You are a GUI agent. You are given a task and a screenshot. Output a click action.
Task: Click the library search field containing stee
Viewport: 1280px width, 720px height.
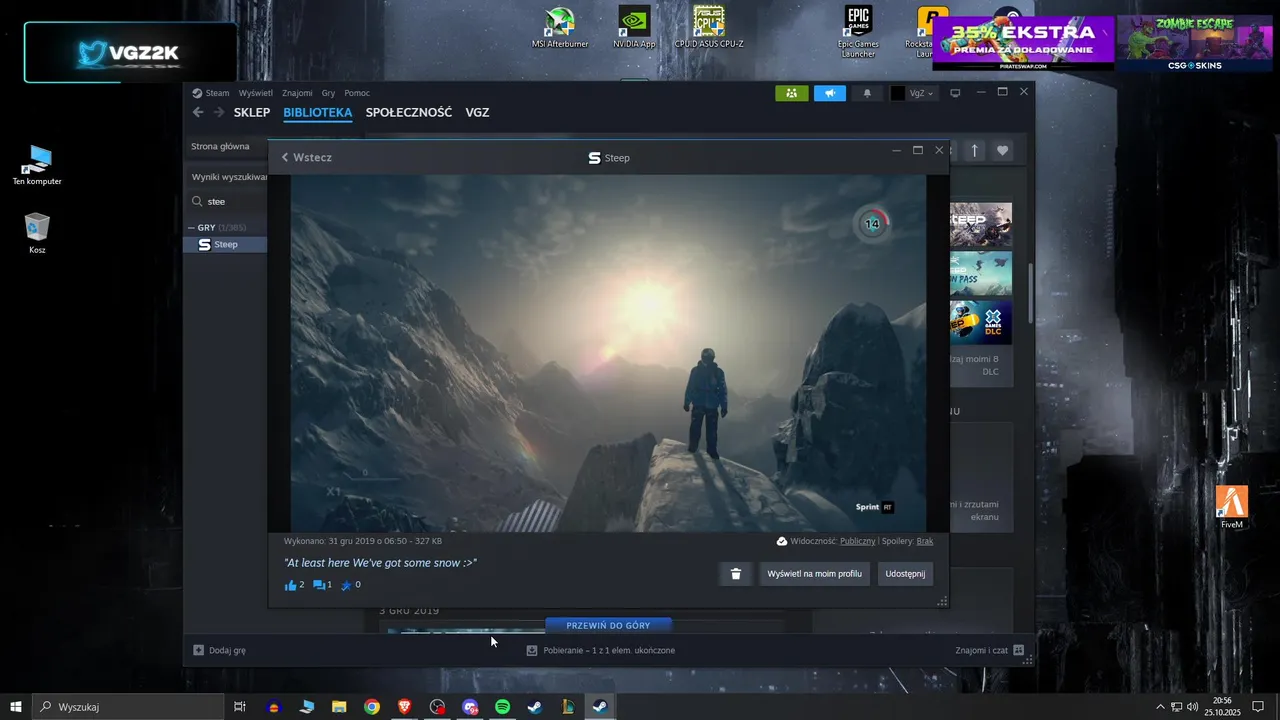(x=227, y=201)
